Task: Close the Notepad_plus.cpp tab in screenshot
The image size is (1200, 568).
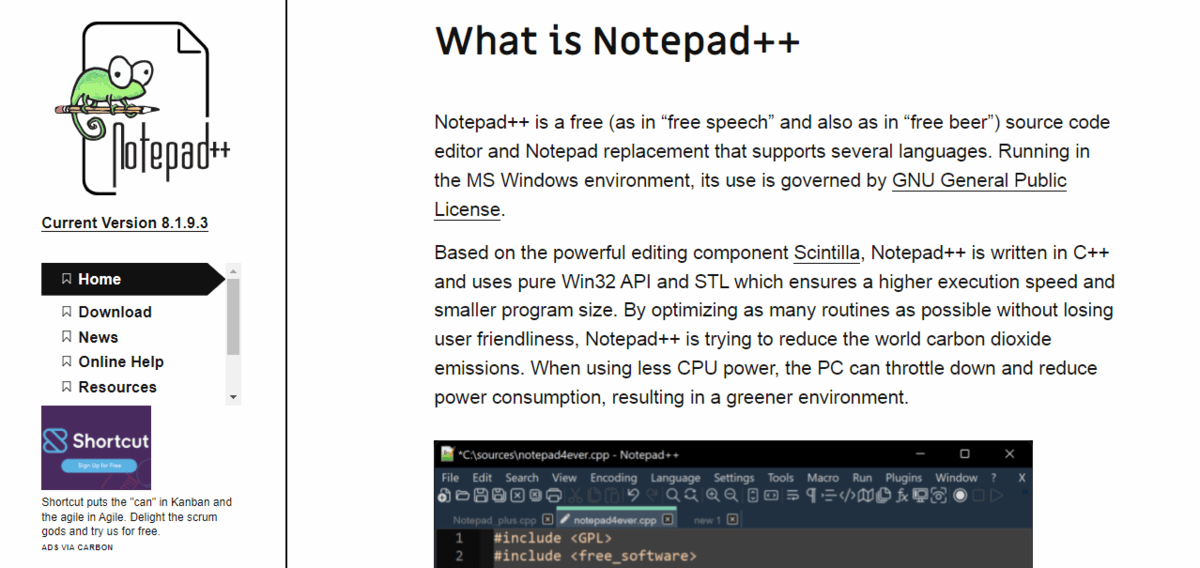Action: 547,519
